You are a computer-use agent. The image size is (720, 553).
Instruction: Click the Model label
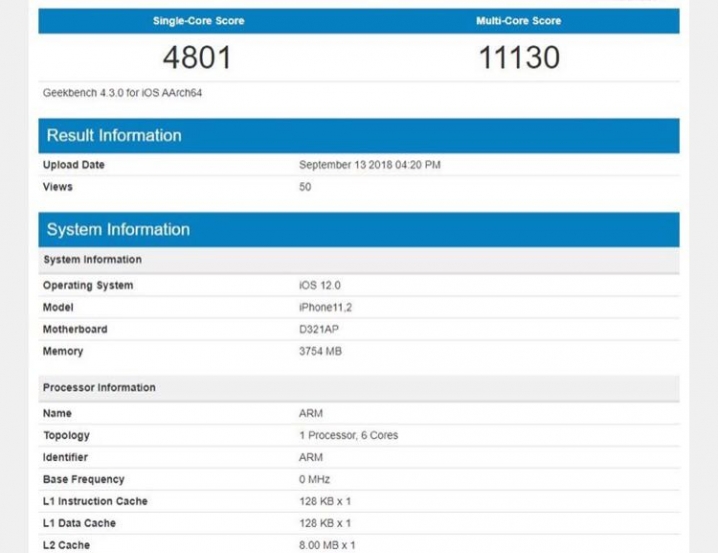[x=58, y=307]
